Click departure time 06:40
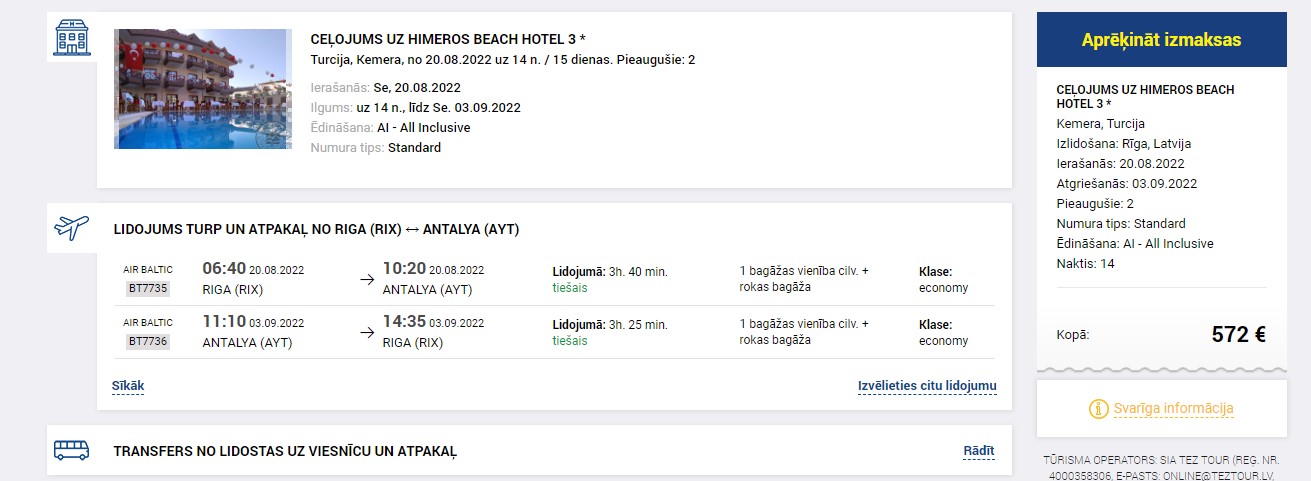This screenshot has height=481, width=1311. [x=224, y=269]
